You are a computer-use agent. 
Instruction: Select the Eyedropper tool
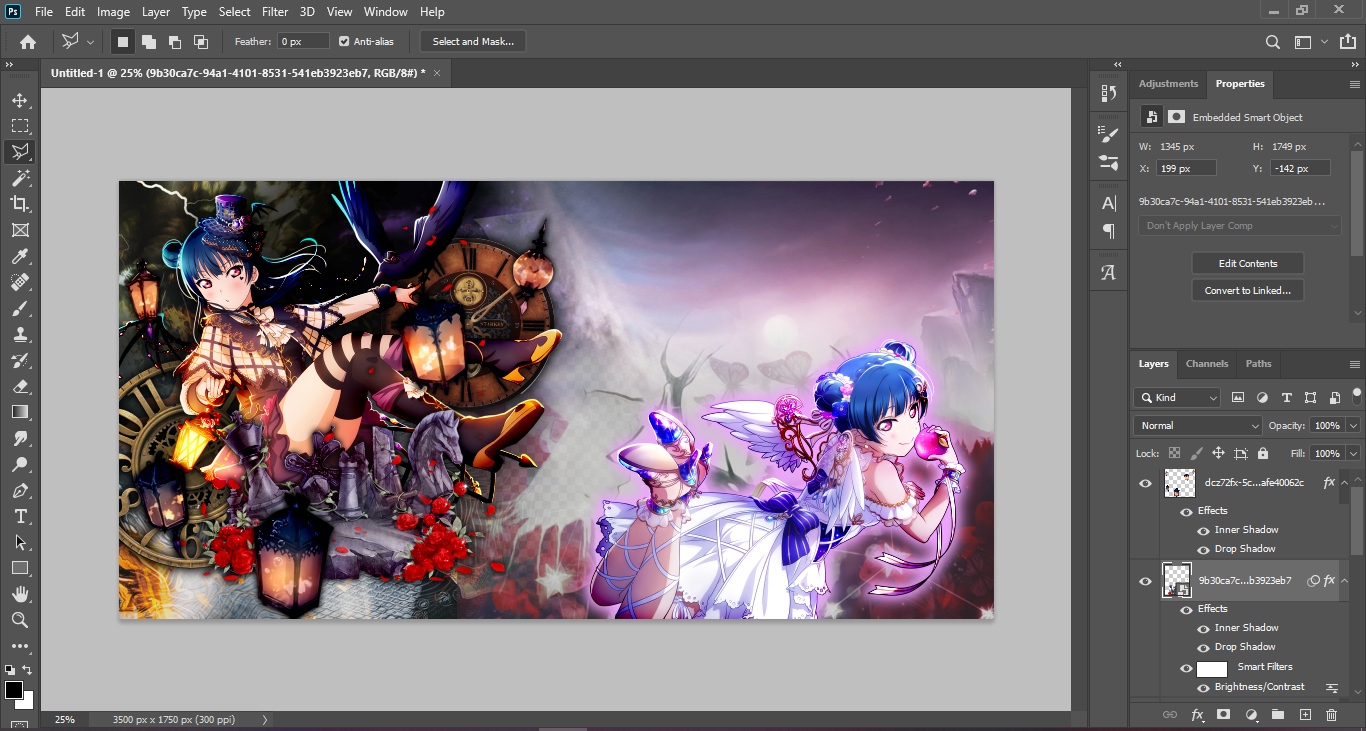coord(19,257)
